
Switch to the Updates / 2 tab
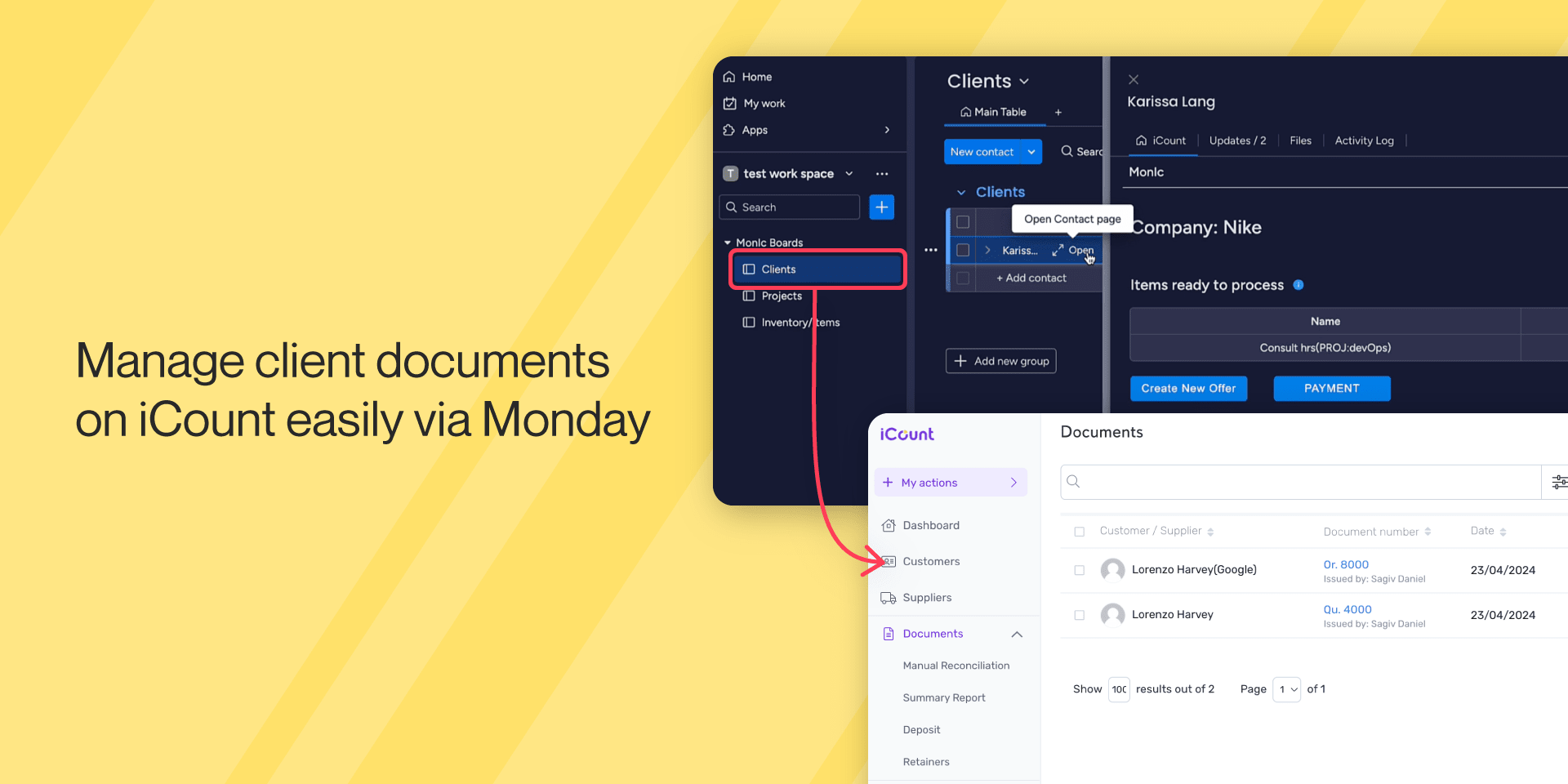coord(1238,140)
